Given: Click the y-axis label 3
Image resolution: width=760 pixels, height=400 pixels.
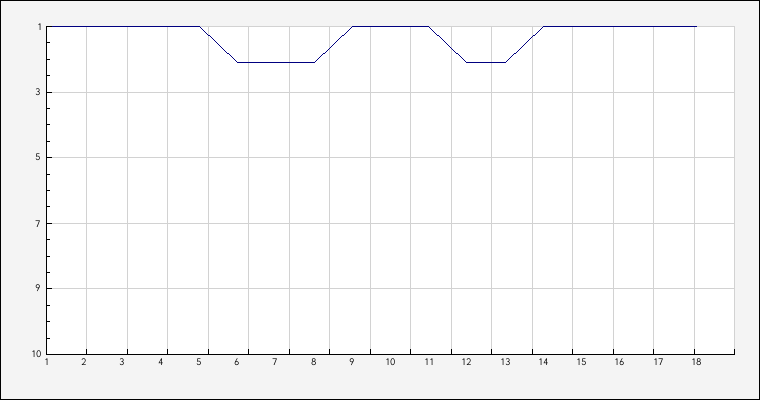Looking at the screenshot, I should click(x=38, y=92).
